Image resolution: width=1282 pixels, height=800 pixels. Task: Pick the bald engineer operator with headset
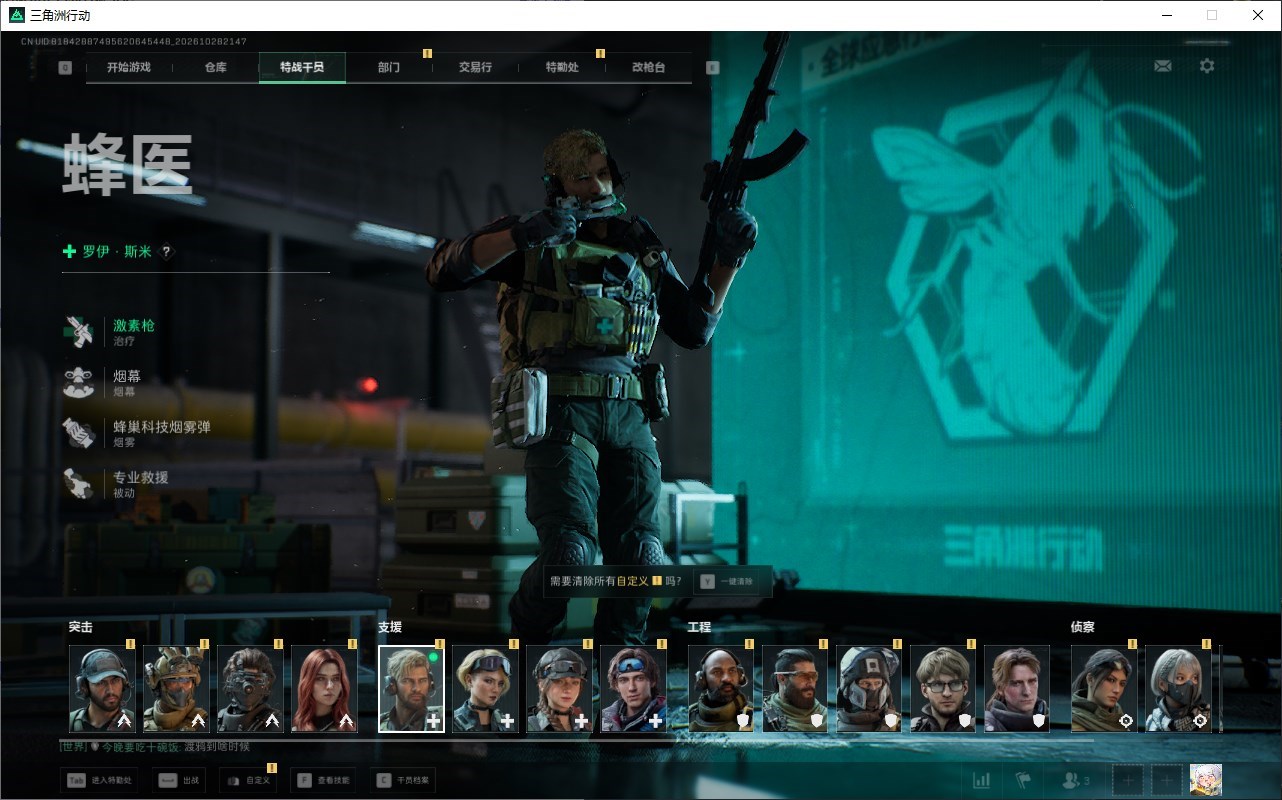722,689
